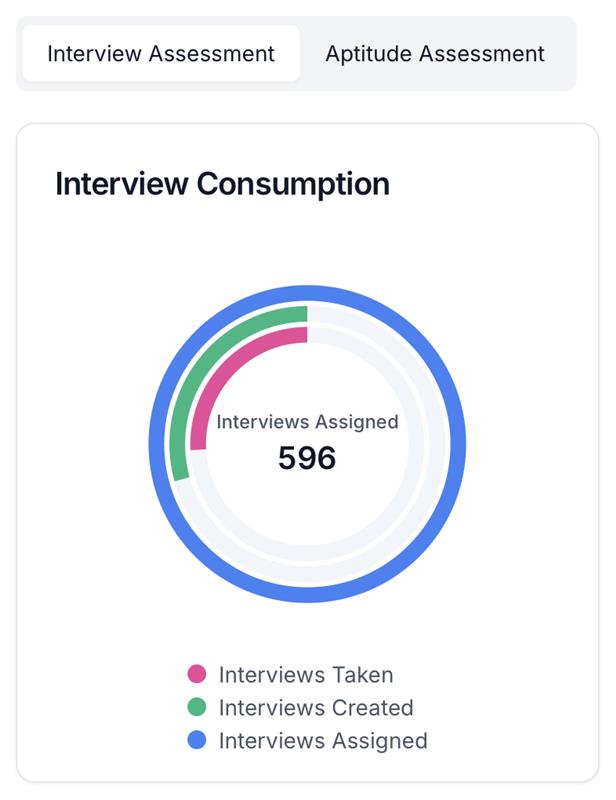The image size is (616, 800).
Task: Click the top end of the pink arc
Action: [303, 334]
